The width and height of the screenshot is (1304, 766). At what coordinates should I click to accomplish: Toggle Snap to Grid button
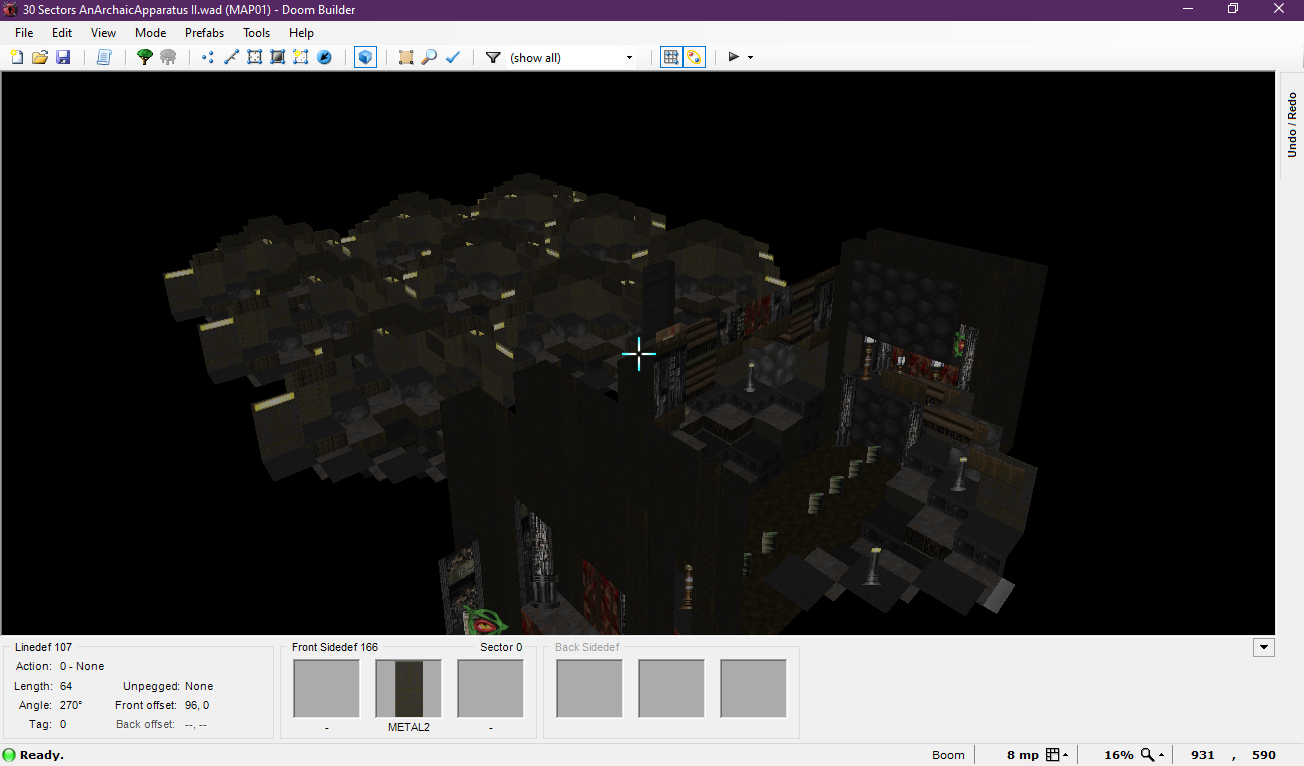click(672, 57)
